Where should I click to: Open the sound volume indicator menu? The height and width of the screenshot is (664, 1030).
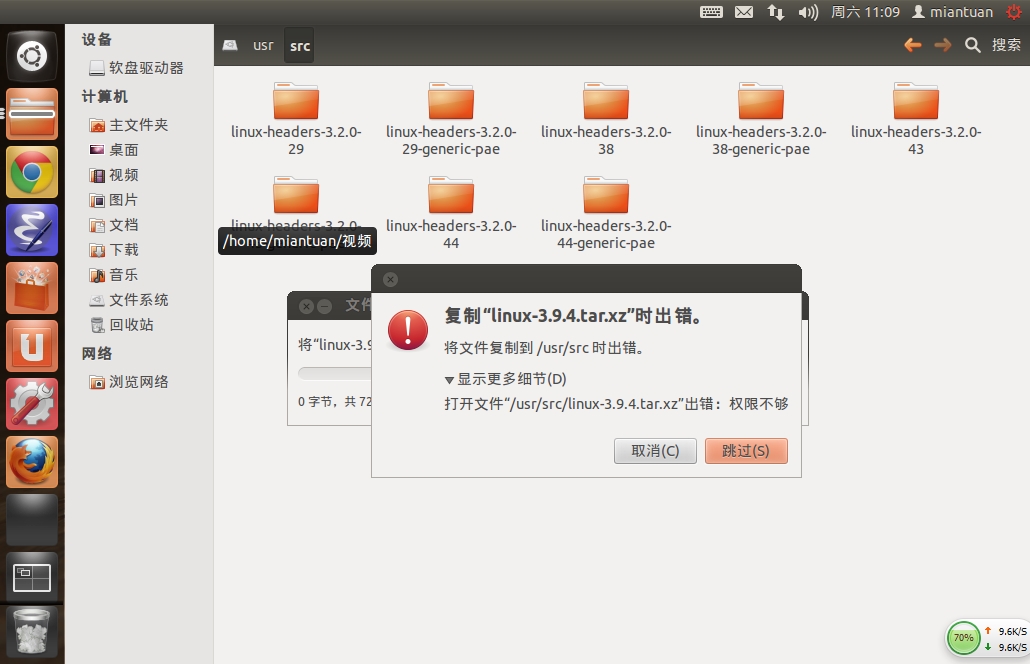(x=808, y=12)
